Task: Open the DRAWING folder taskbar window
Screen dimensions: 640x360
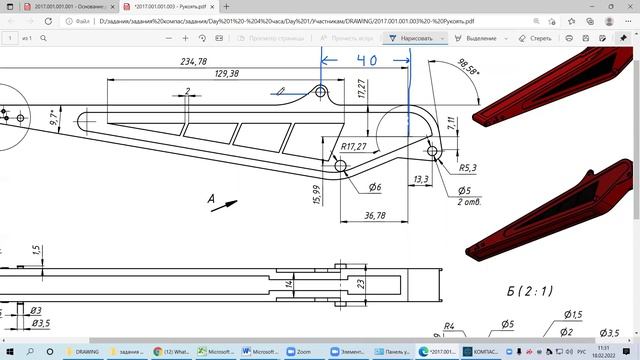Action: click(x=83, y=351)
